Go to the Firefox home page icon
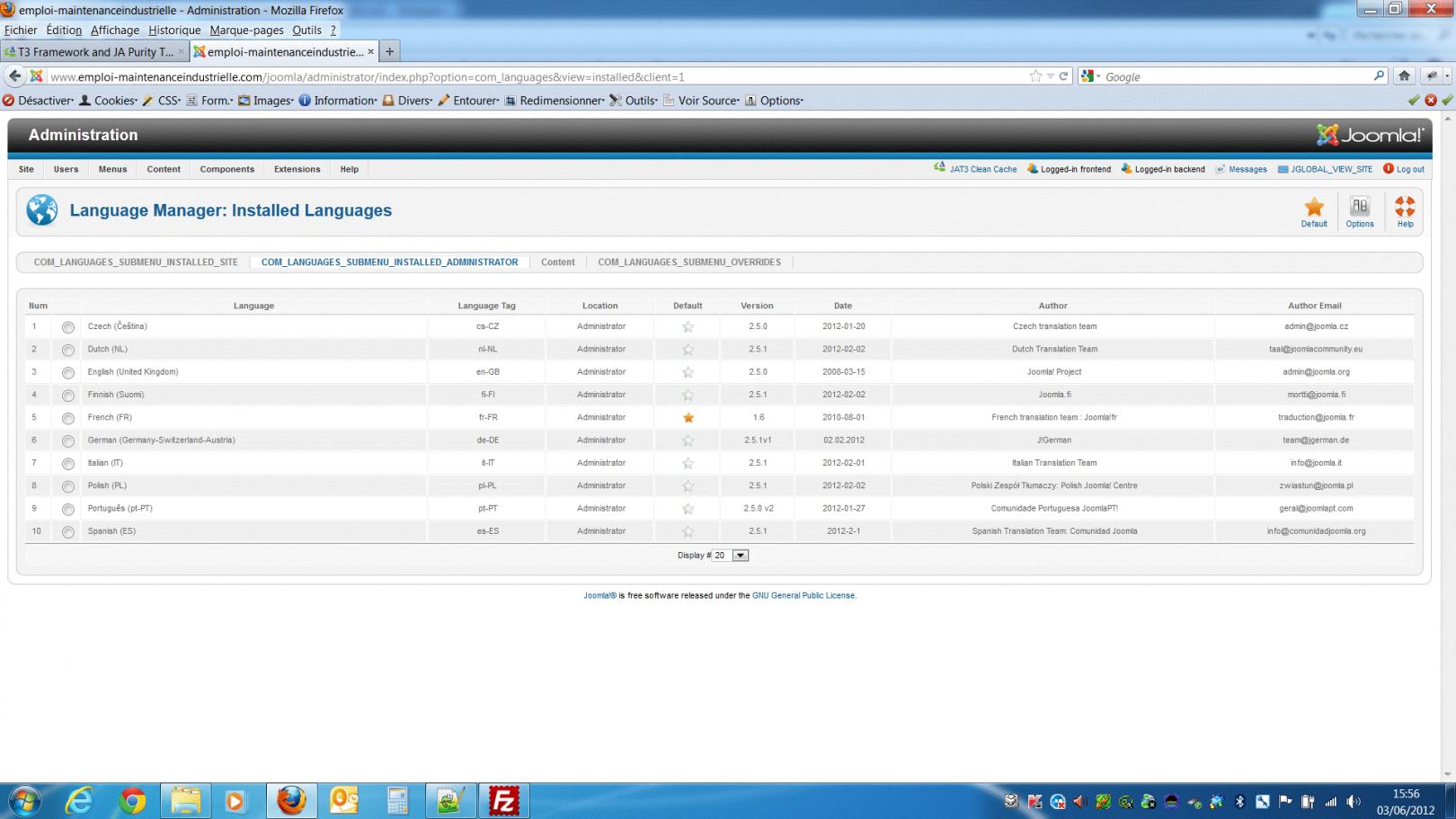The width and height of the screenshot is (1456, 819). coord(1404,76)
